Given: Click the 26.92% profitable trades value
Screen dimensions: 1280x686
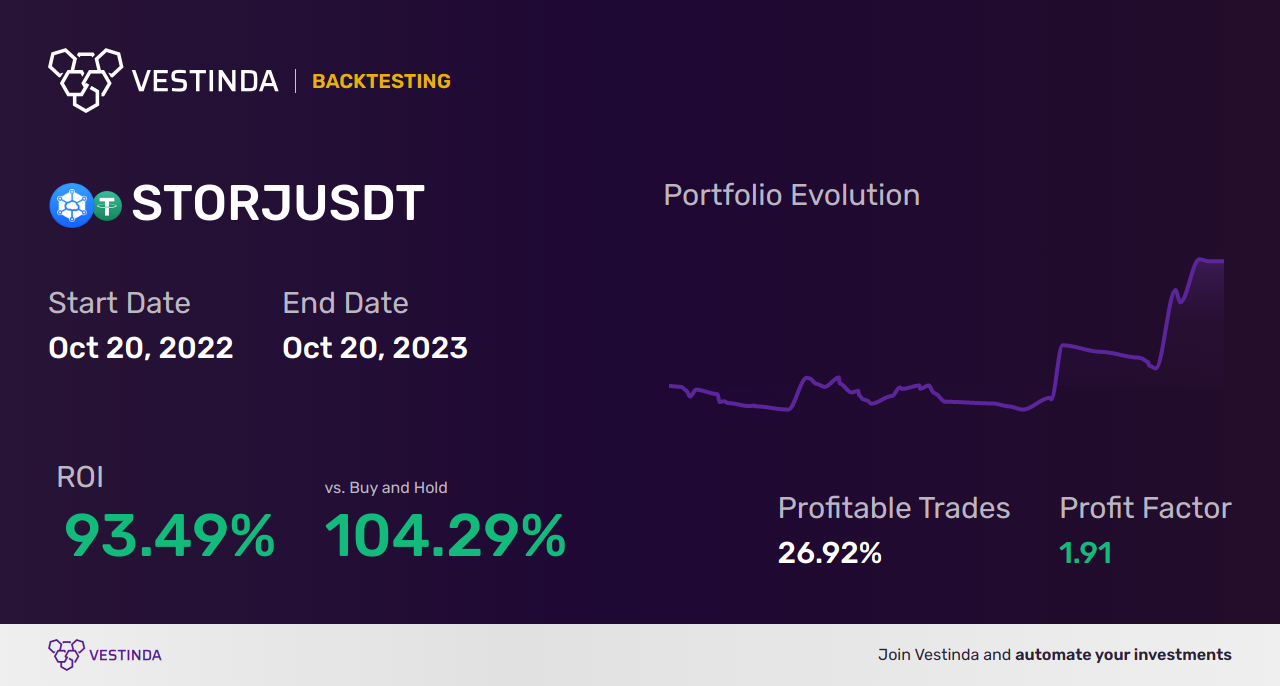Looking at the screenshot, I should pyautogui.click(x=829, y=553).
